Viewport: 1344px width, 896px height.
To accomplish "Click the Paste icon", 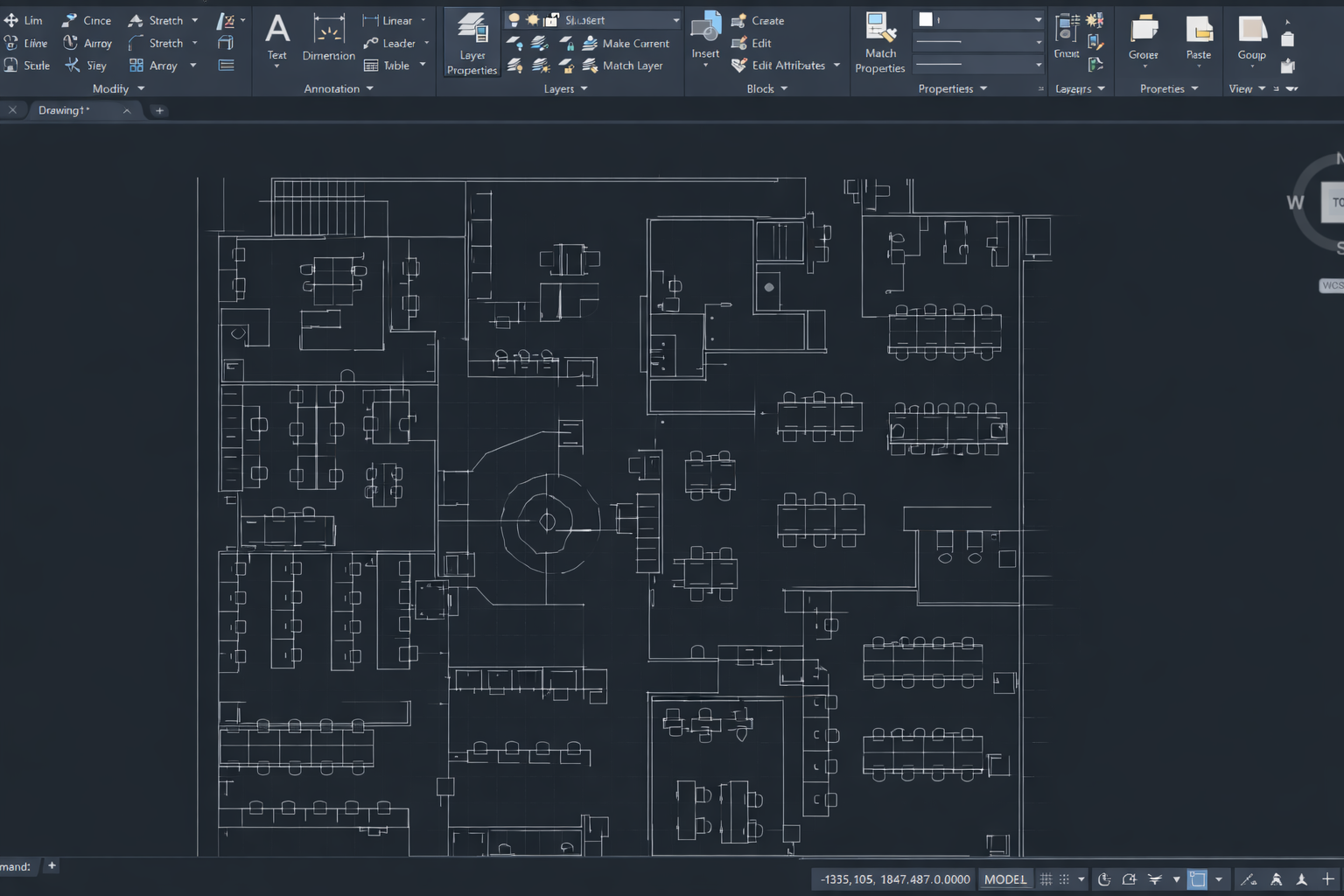I will coord(1198,37).
